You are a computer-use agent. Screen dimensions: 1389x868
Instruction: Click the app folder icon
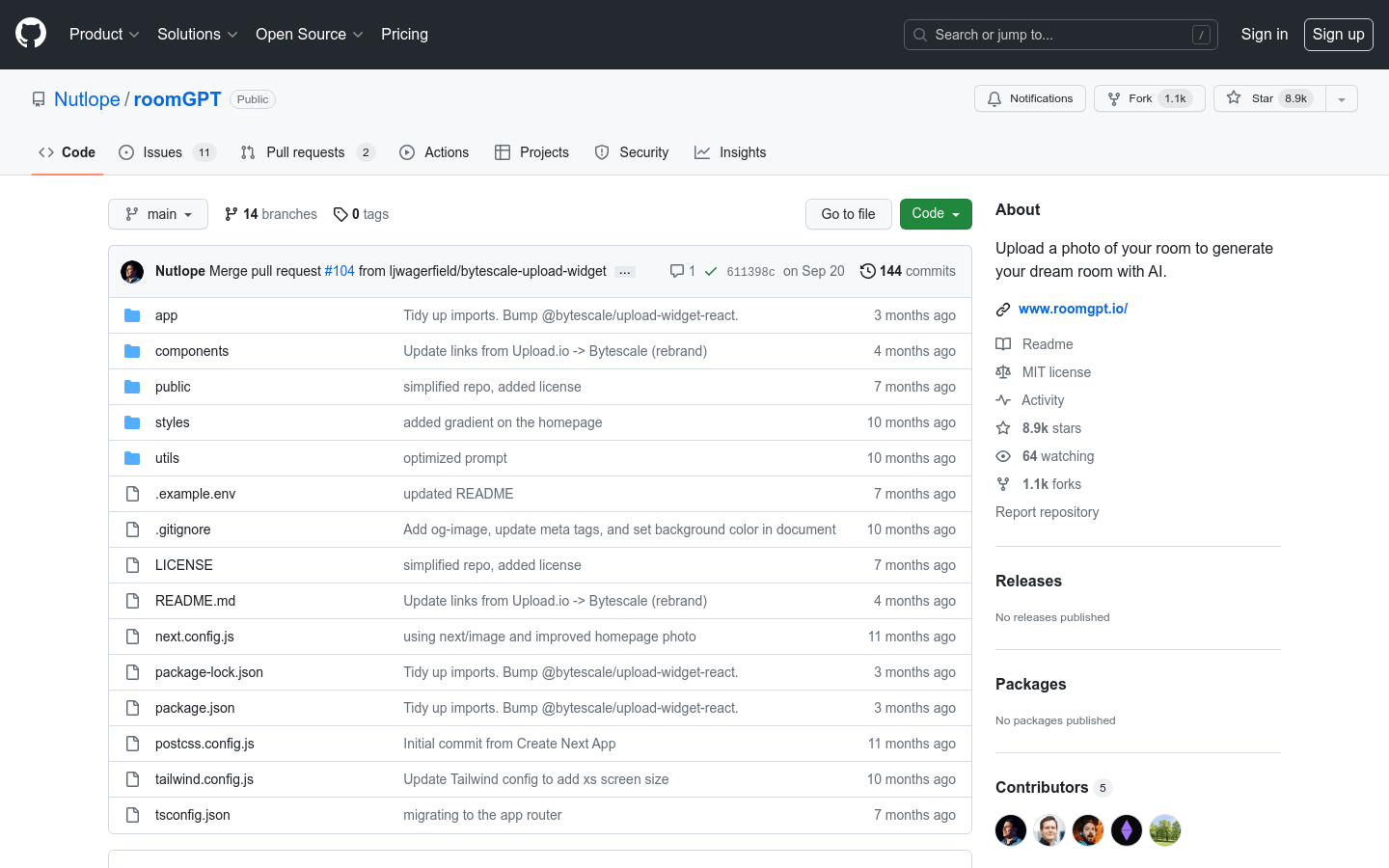coord(132,315)
